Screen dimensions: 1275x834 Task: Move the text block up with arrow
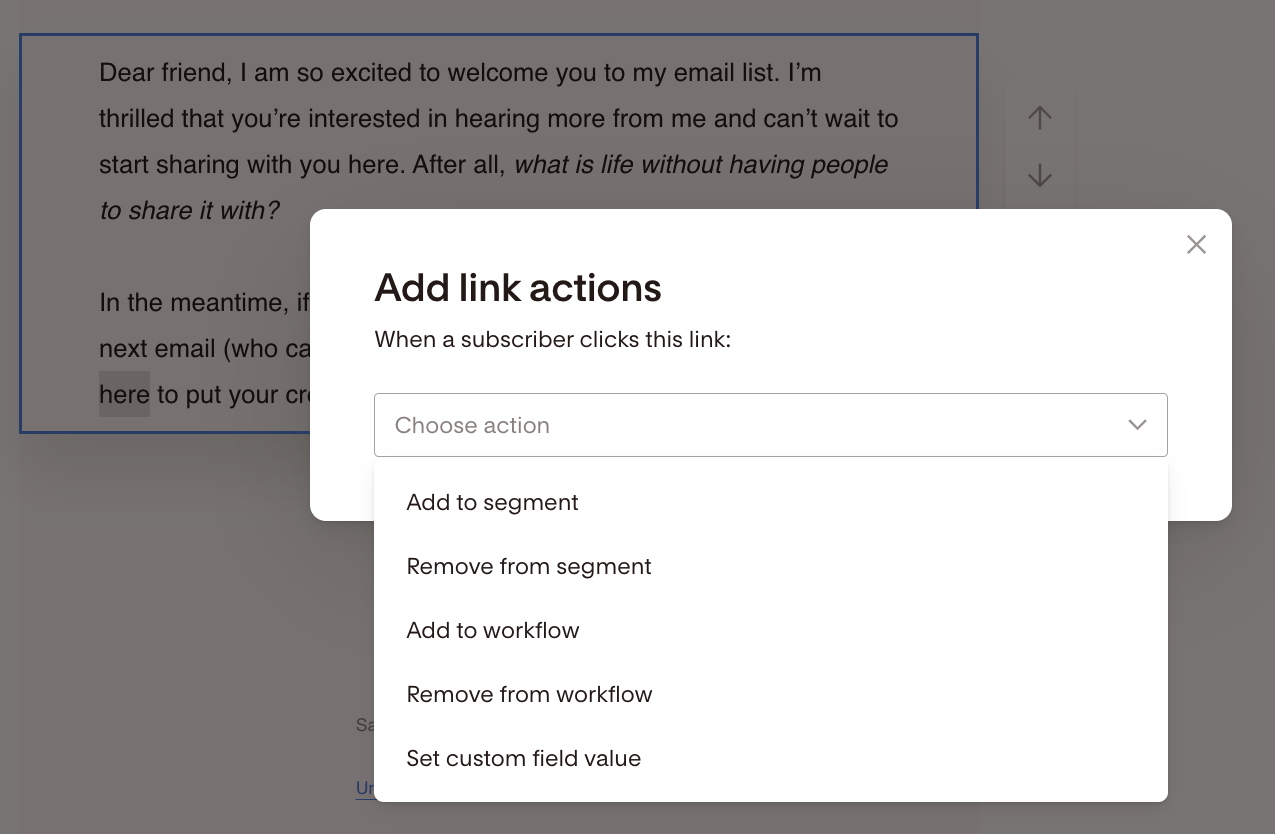coord(1040,118)
